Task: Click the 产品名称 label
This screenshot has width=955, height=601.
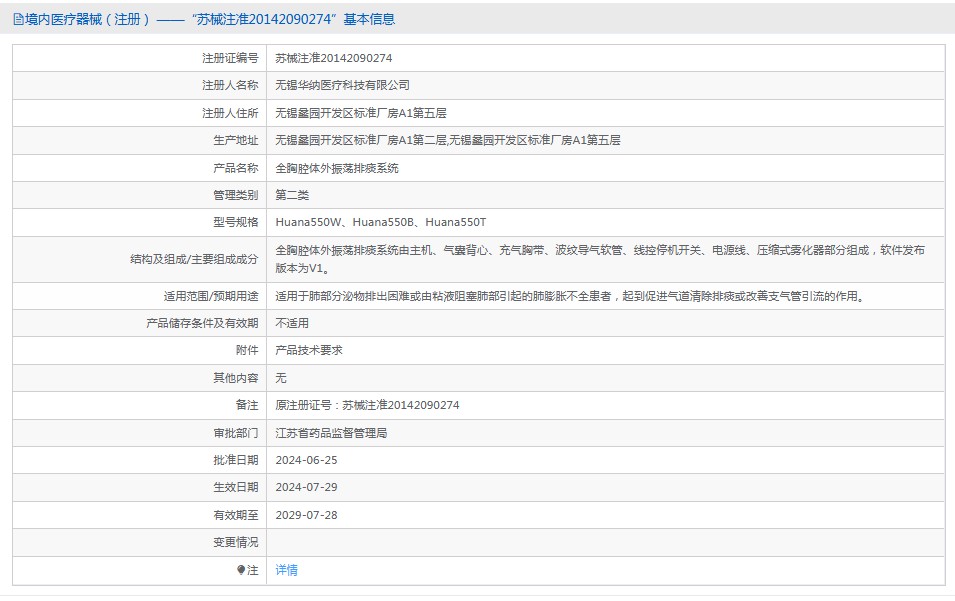Action: (x=236, y=168)
